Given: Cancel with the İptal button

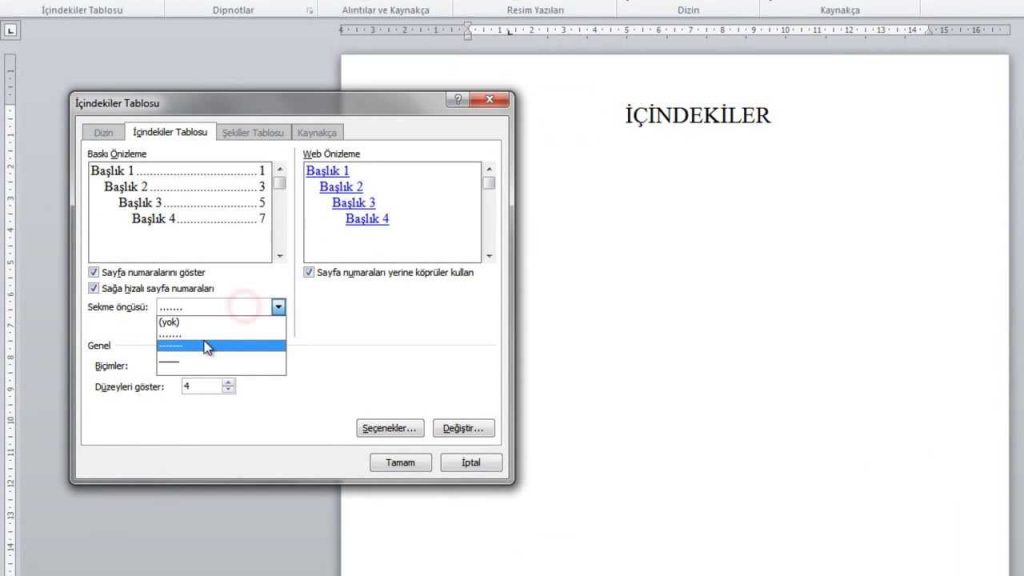Looking at the screenshot, I should [x=471, y=462].
